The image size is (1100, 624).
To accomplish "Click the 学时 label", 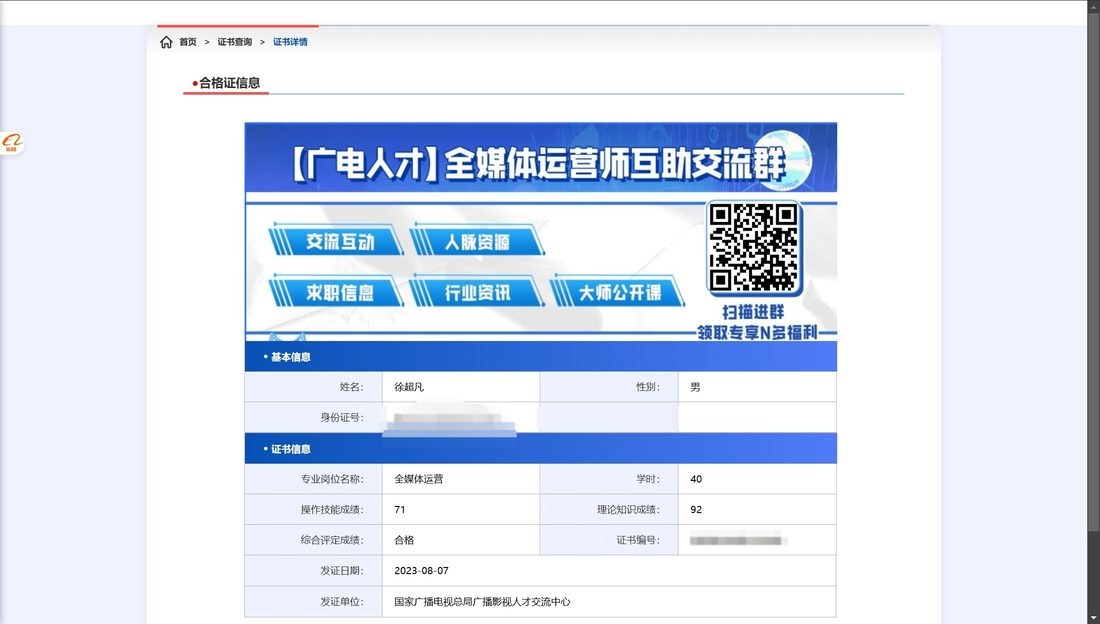I will [x=648, y=479].
